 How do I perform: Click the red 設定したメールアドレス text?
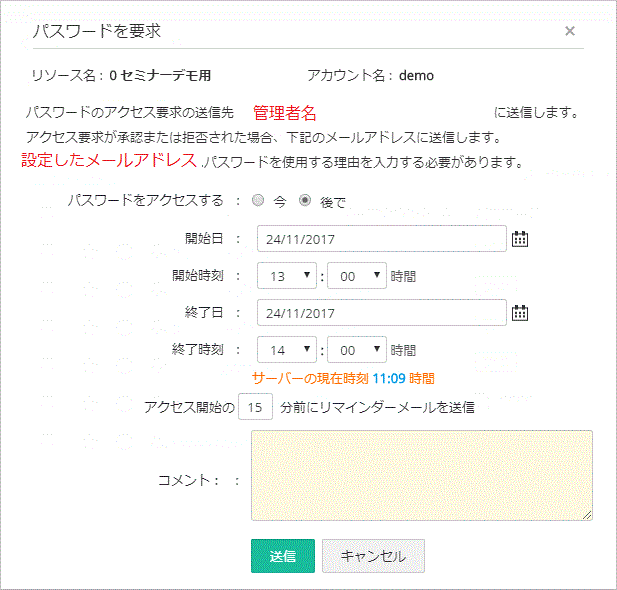(x=109, y=160)
